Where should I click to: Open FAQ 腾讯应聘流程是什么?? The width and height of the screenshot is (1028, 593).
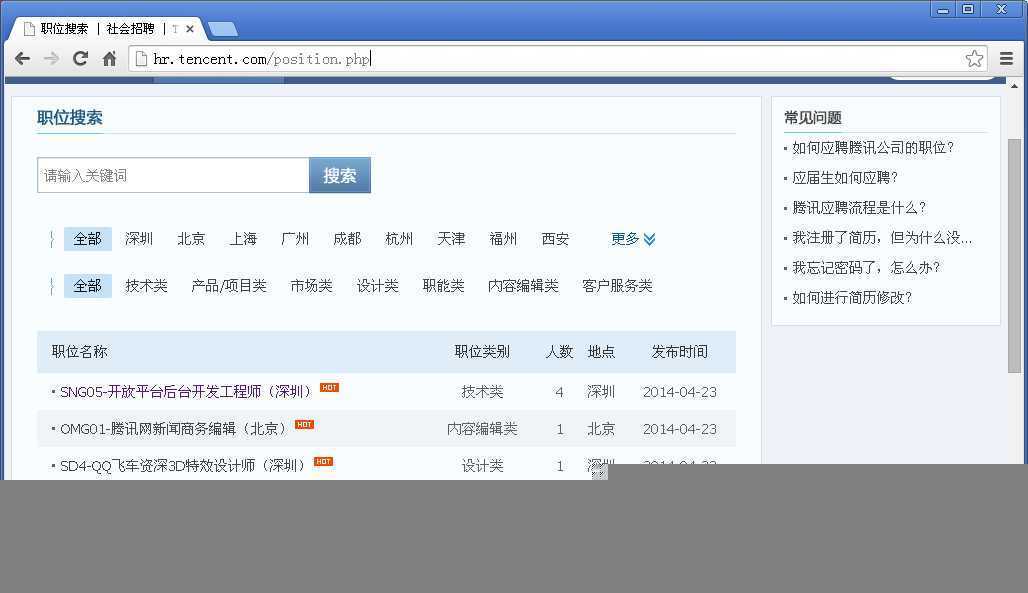tap(859, 208)
